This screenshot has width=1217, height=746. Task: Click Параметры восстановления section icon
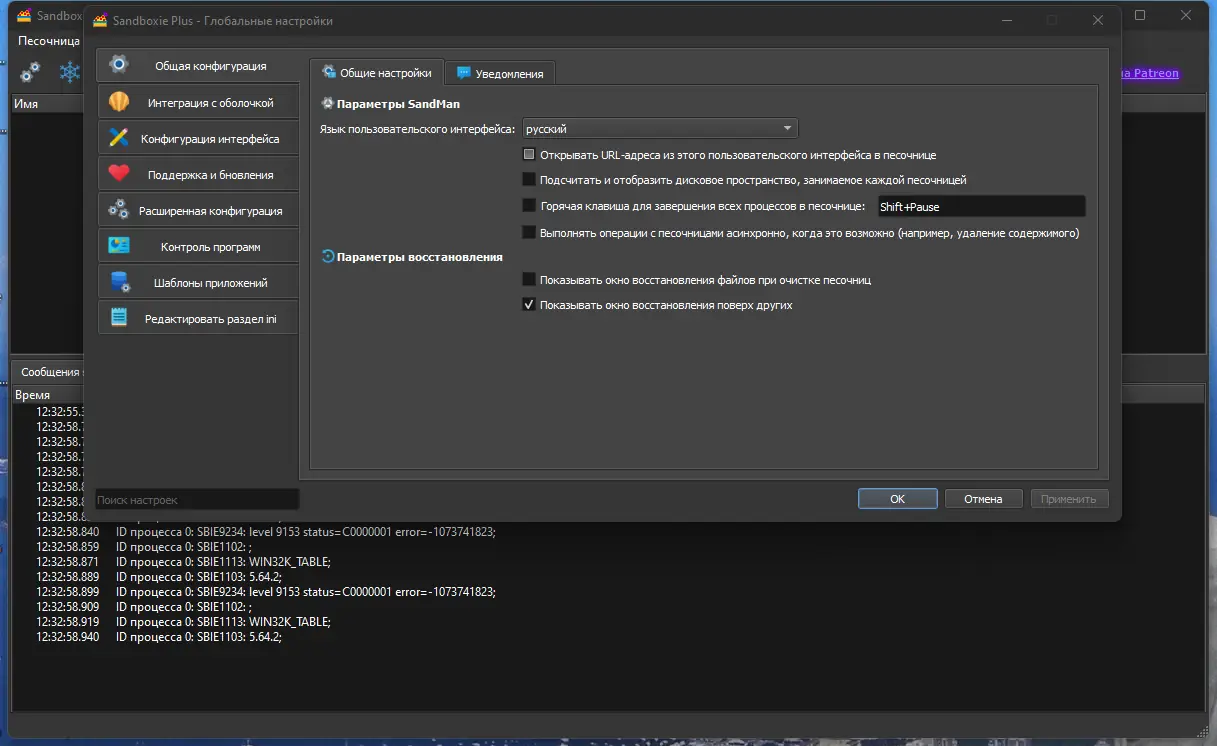(327, 257)
